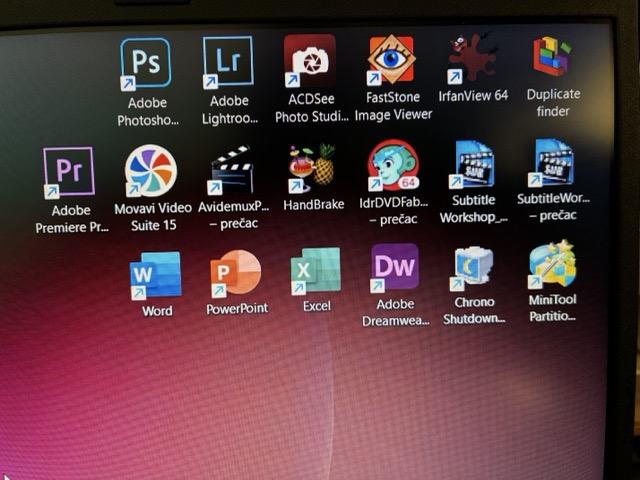
Task: Click the 'AvidemuxP... – prečac' label
Action: point(233,215)
